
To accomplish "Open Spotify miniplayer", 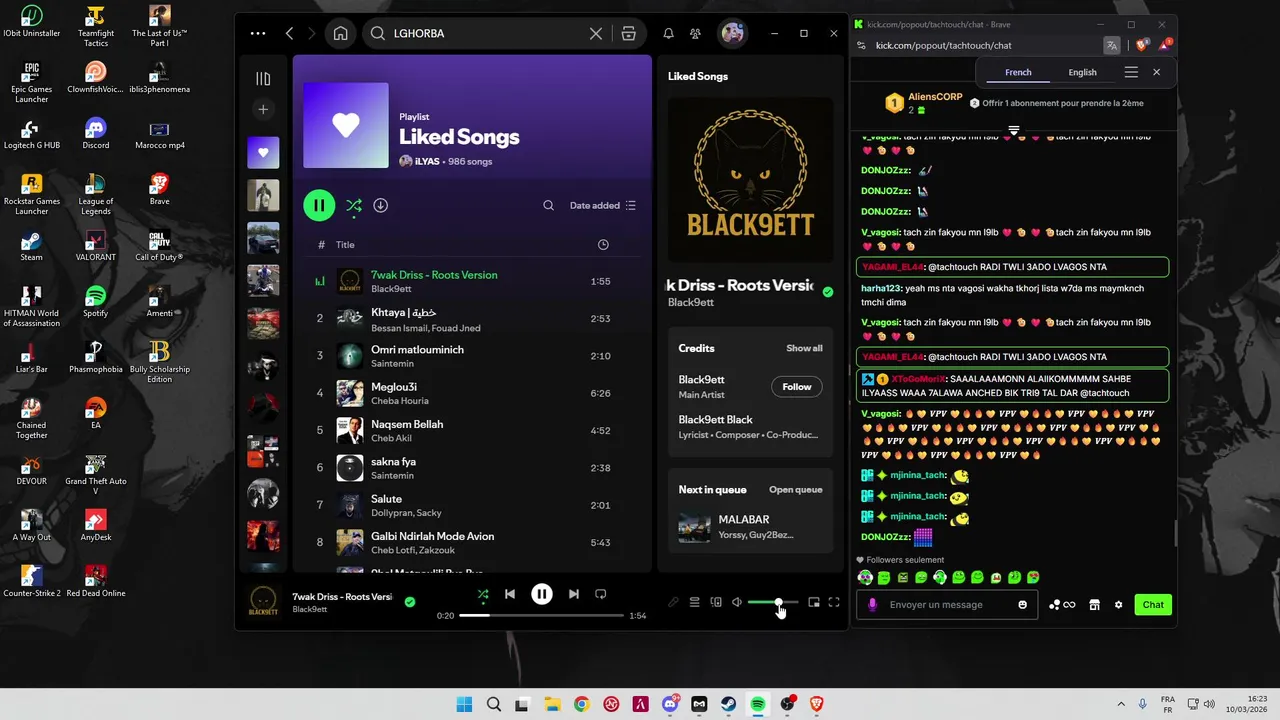I will coord(814,602).
